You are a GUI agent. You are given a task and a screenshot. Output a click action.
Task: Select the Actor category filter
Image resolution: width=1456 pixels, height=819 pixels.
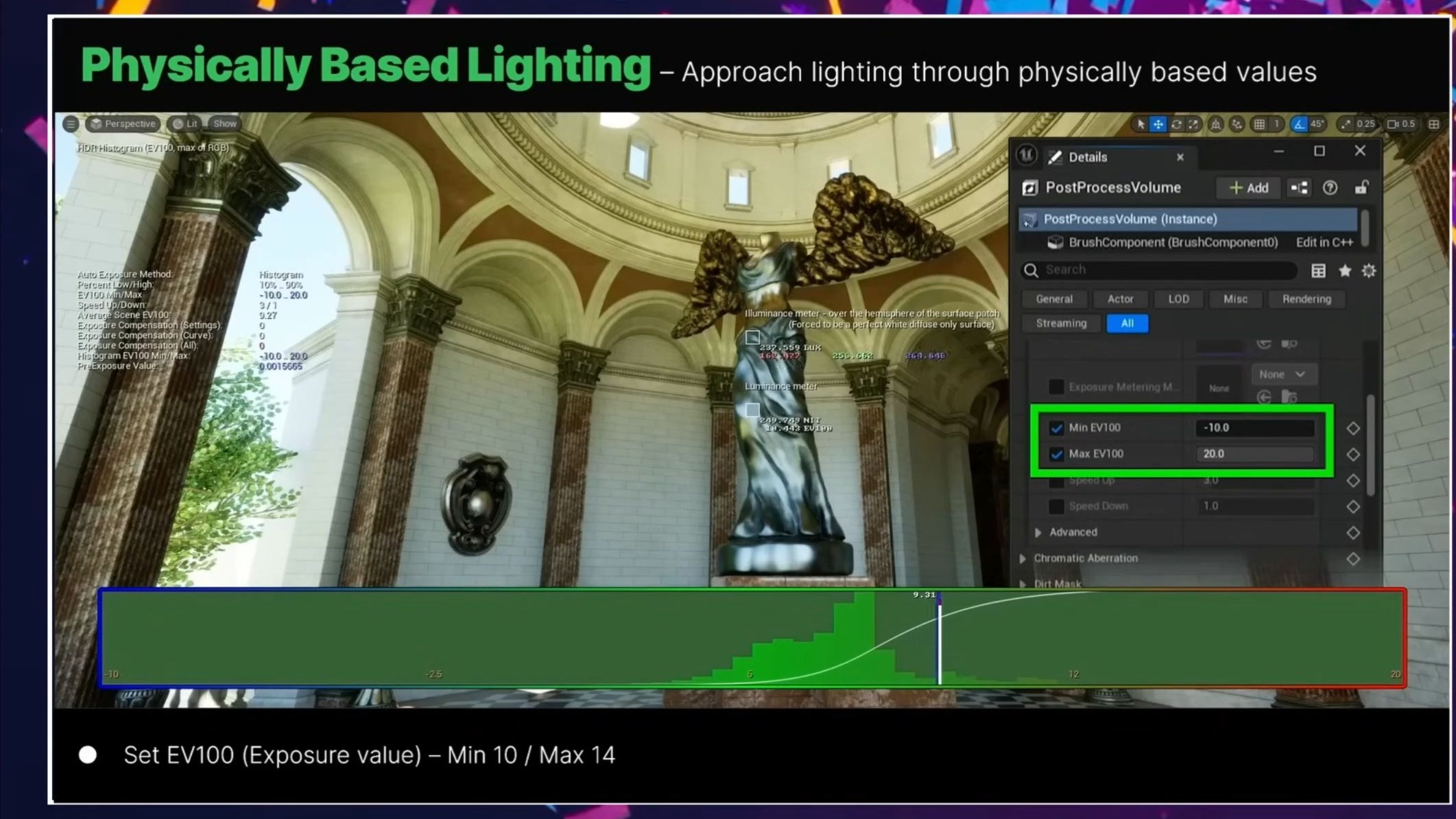[x=1120, y=299]
